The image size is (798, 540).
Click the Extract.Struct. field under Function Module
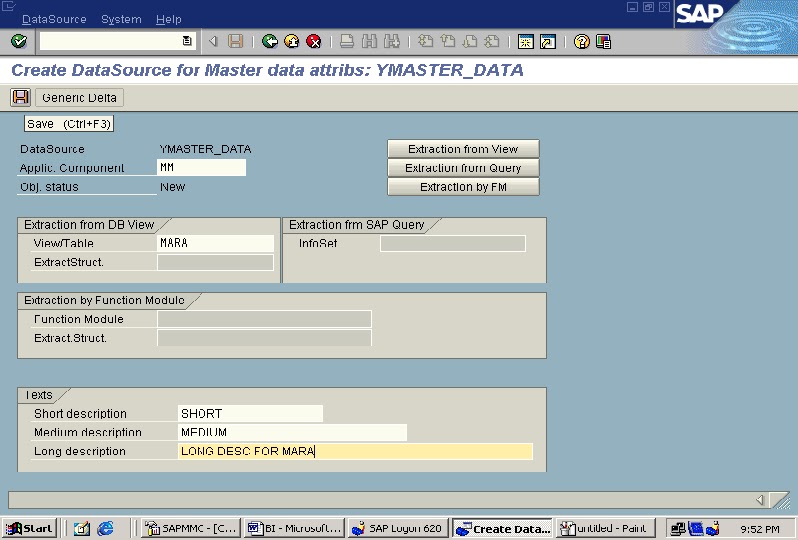[265, 338]
